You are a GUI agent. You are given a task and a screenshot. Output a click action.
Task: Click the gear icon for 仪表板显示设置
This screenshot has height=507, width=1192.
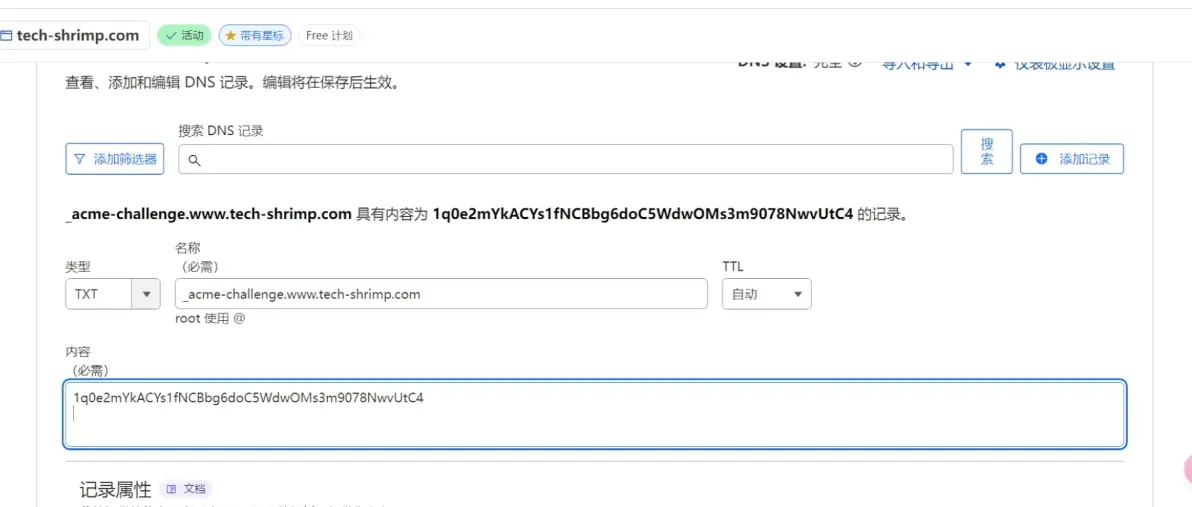[1000, 65]
